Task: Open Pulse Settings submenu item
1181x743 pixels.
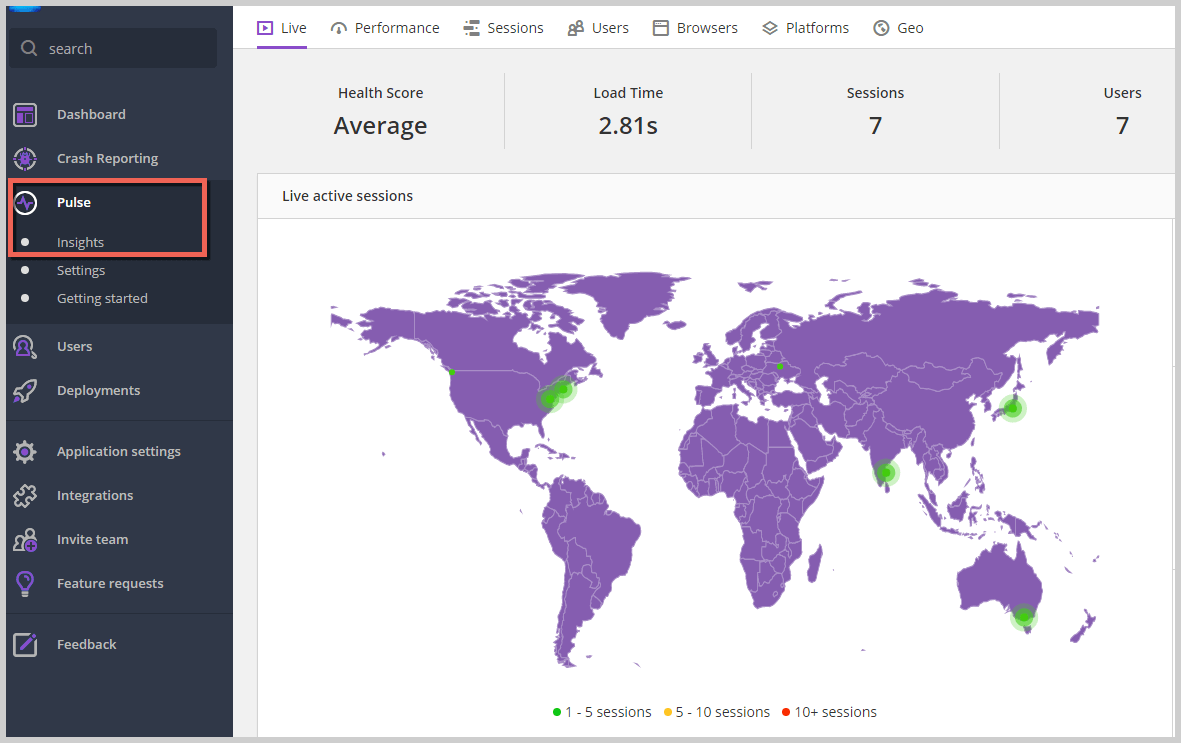Action: tap(81, 271)
